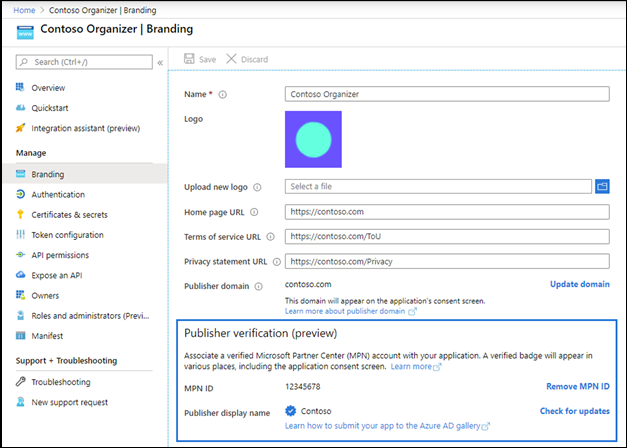This screenshot has height=448, width=627.
Task: Click the MPN ID value 12345678
Action: (303, 386)
